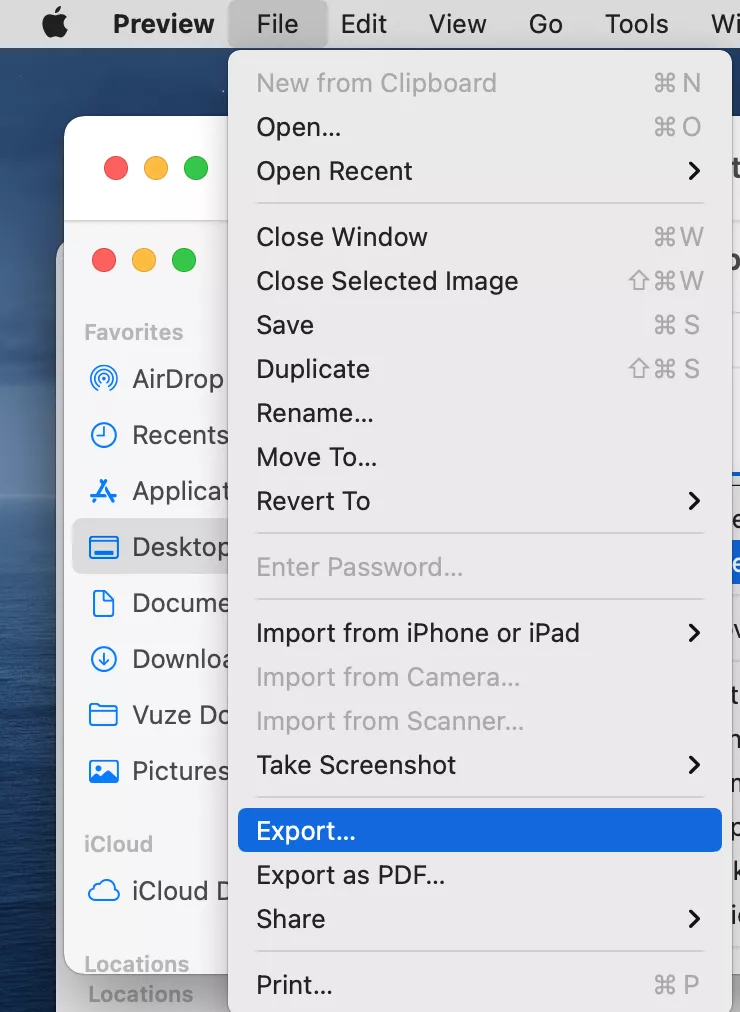Open the Apple menu logo
Screen dimensions: 740x1012
56,24
